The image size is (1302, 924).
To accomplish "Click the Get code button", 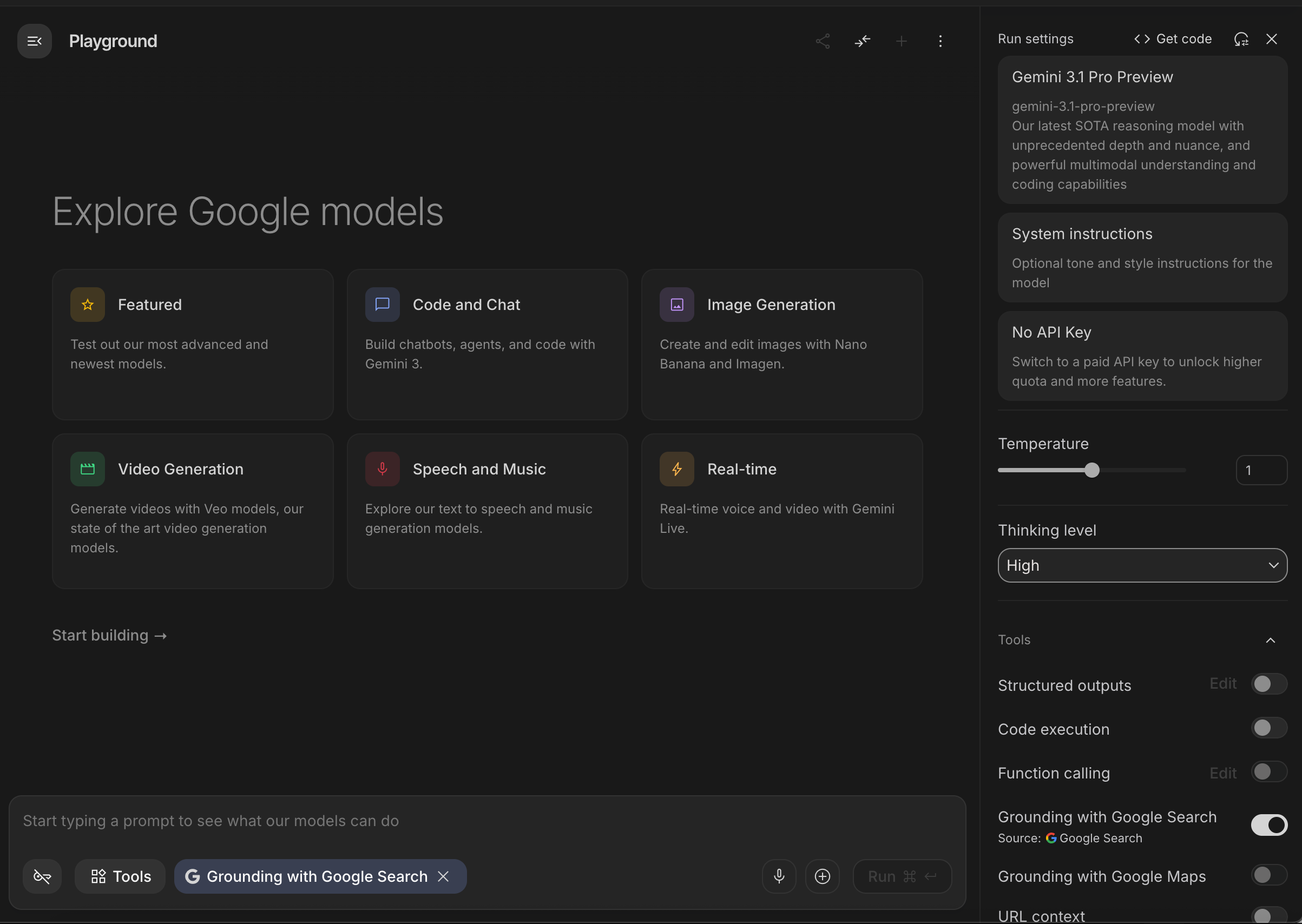I will click(1173, 39).
